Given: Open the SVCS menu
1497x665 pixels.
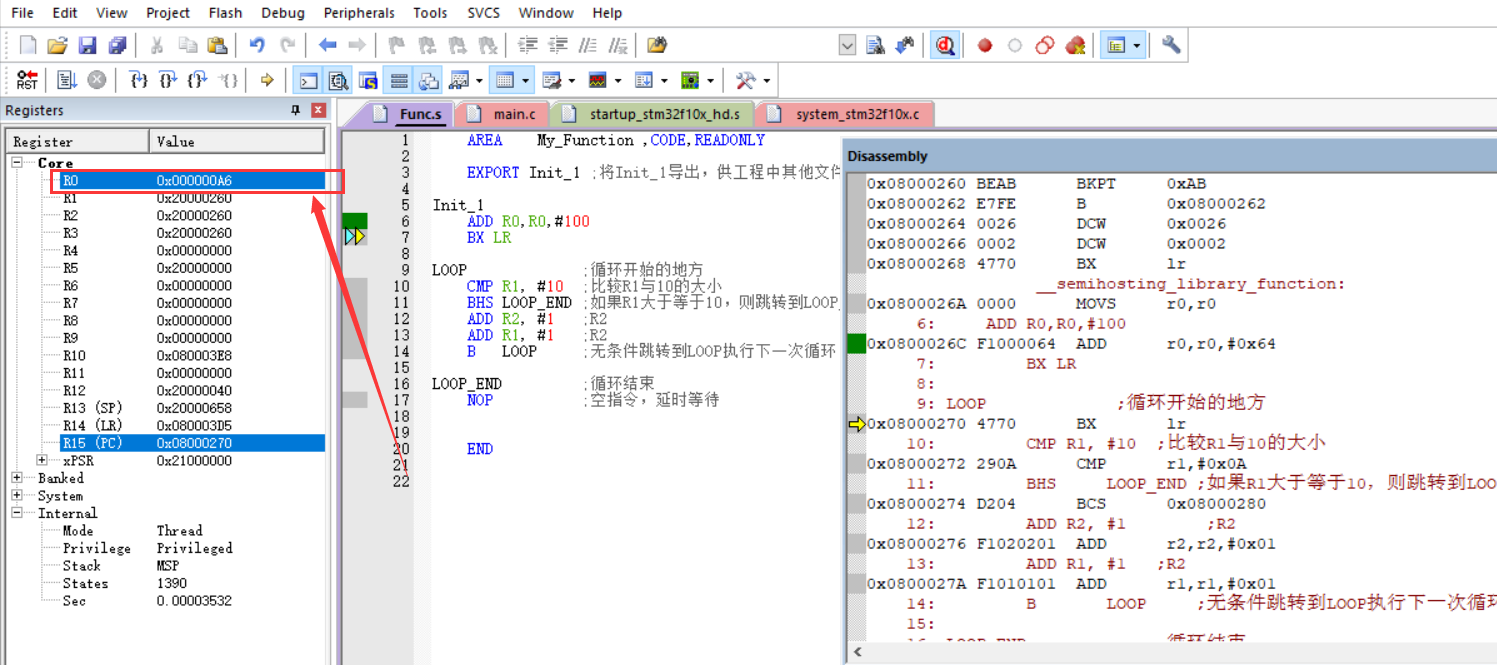Looking at the screenshot, I should click(x=485, y=13).
